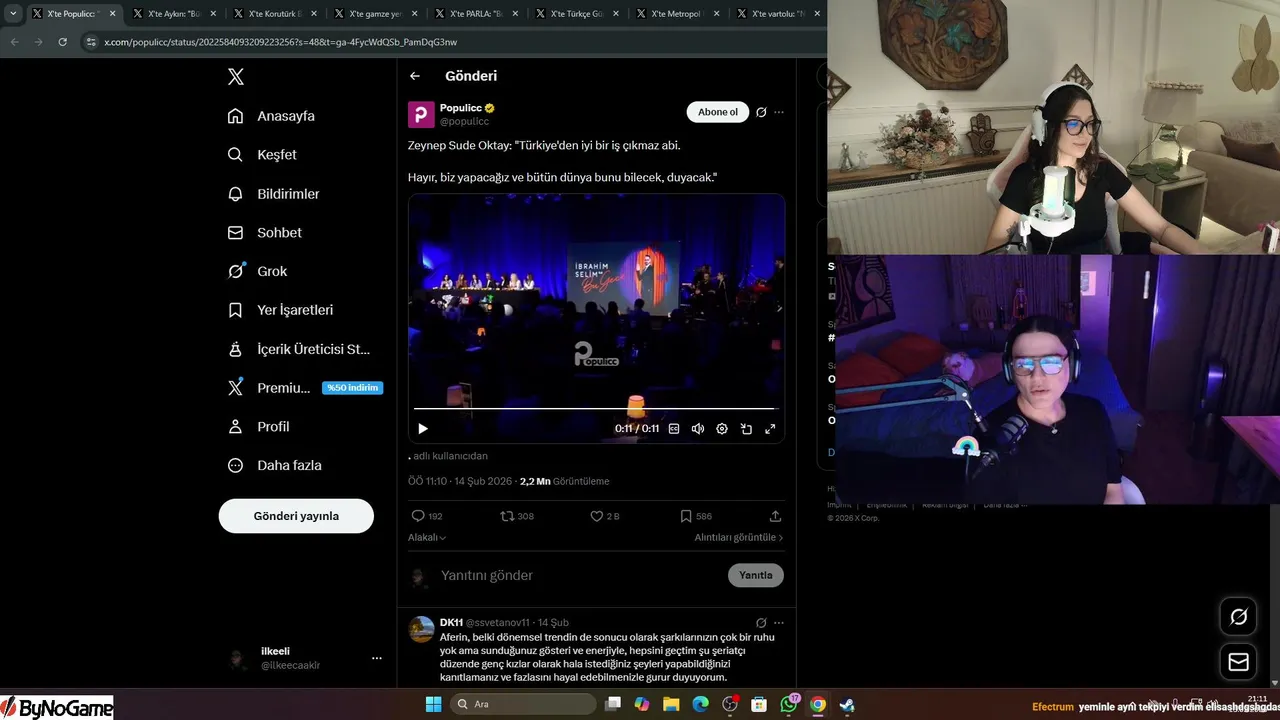Seek on the video progress bar

(x=596, y=409)
